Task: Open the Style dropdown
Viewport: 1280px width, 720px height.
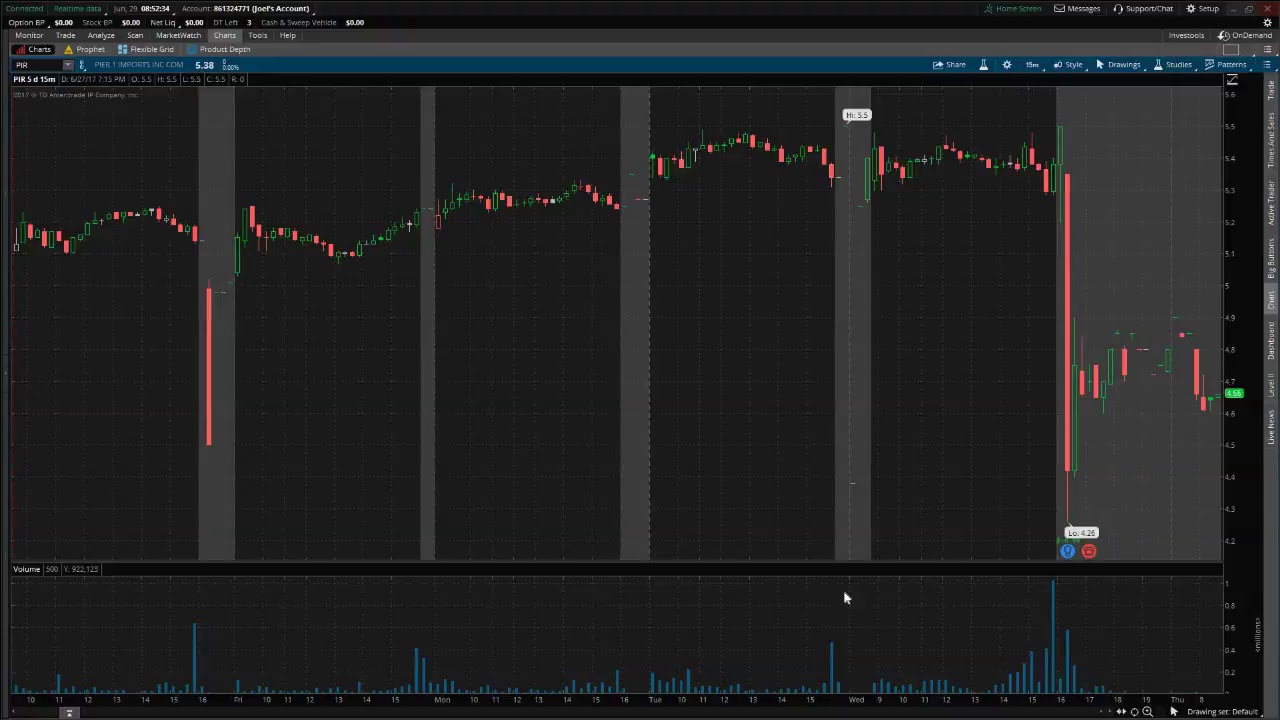Action: (x=1068, y=65)
